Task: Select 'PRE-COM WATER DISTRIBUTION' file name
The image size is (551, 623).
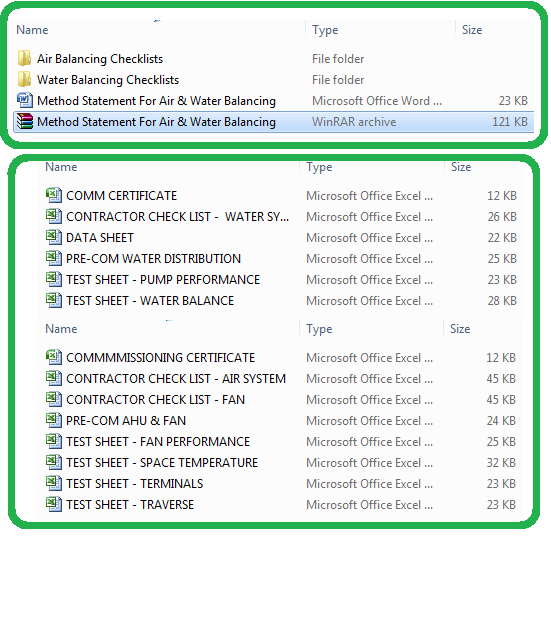Action: pos(153,259)
